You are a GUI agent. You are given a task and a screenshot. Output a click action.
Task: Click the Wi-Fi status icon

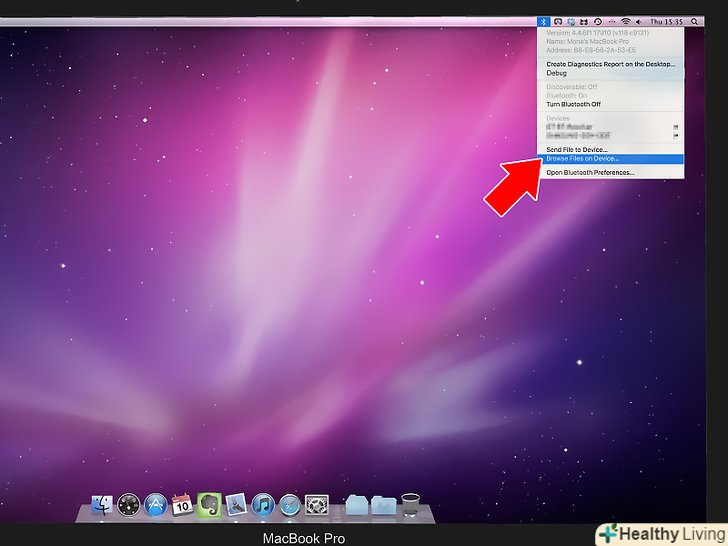click(x=626, y=21)
